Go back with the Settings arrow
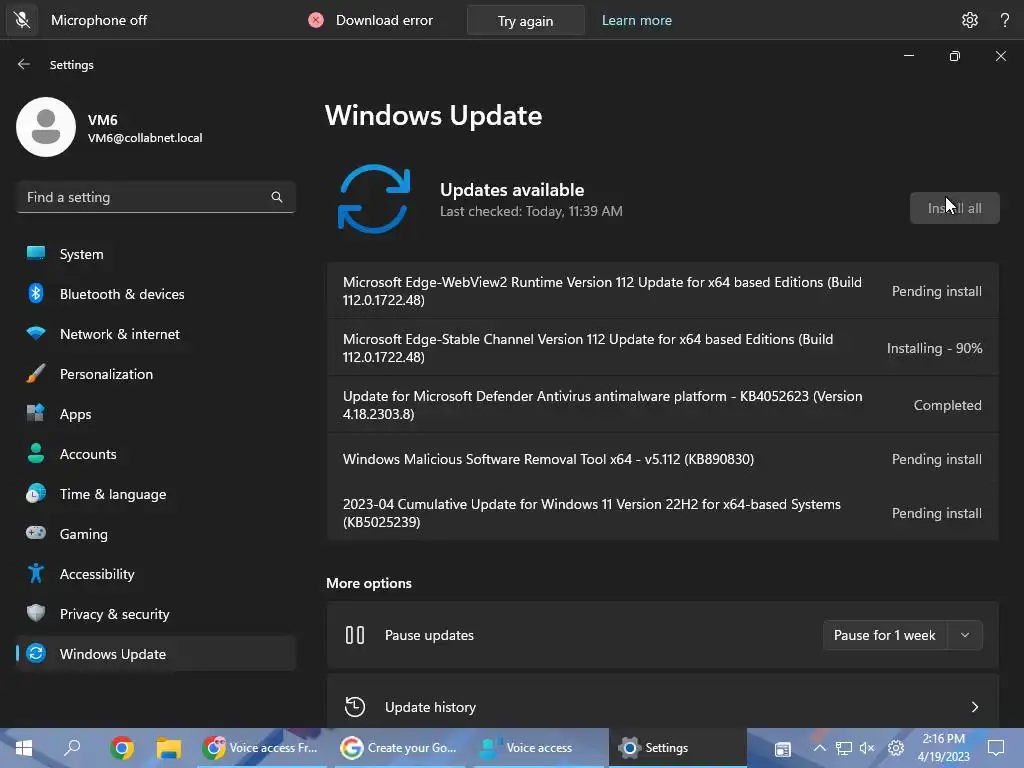 [24, 64]
